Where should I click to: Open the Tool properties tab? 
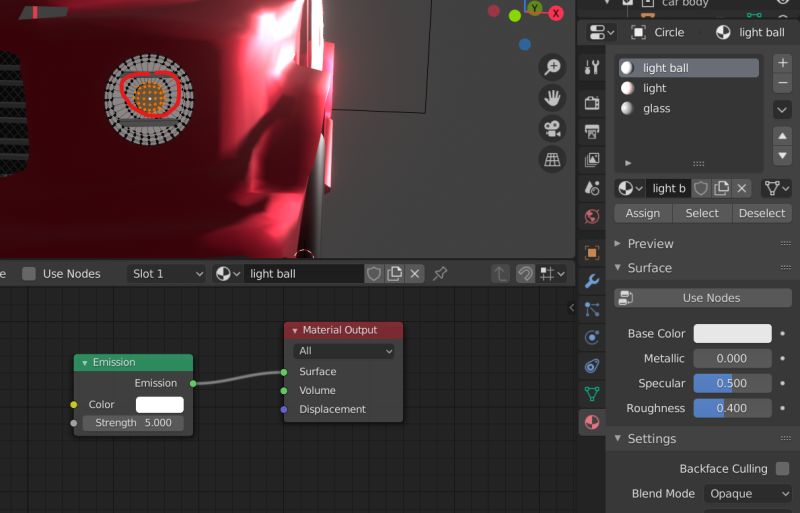pos(592,67)
